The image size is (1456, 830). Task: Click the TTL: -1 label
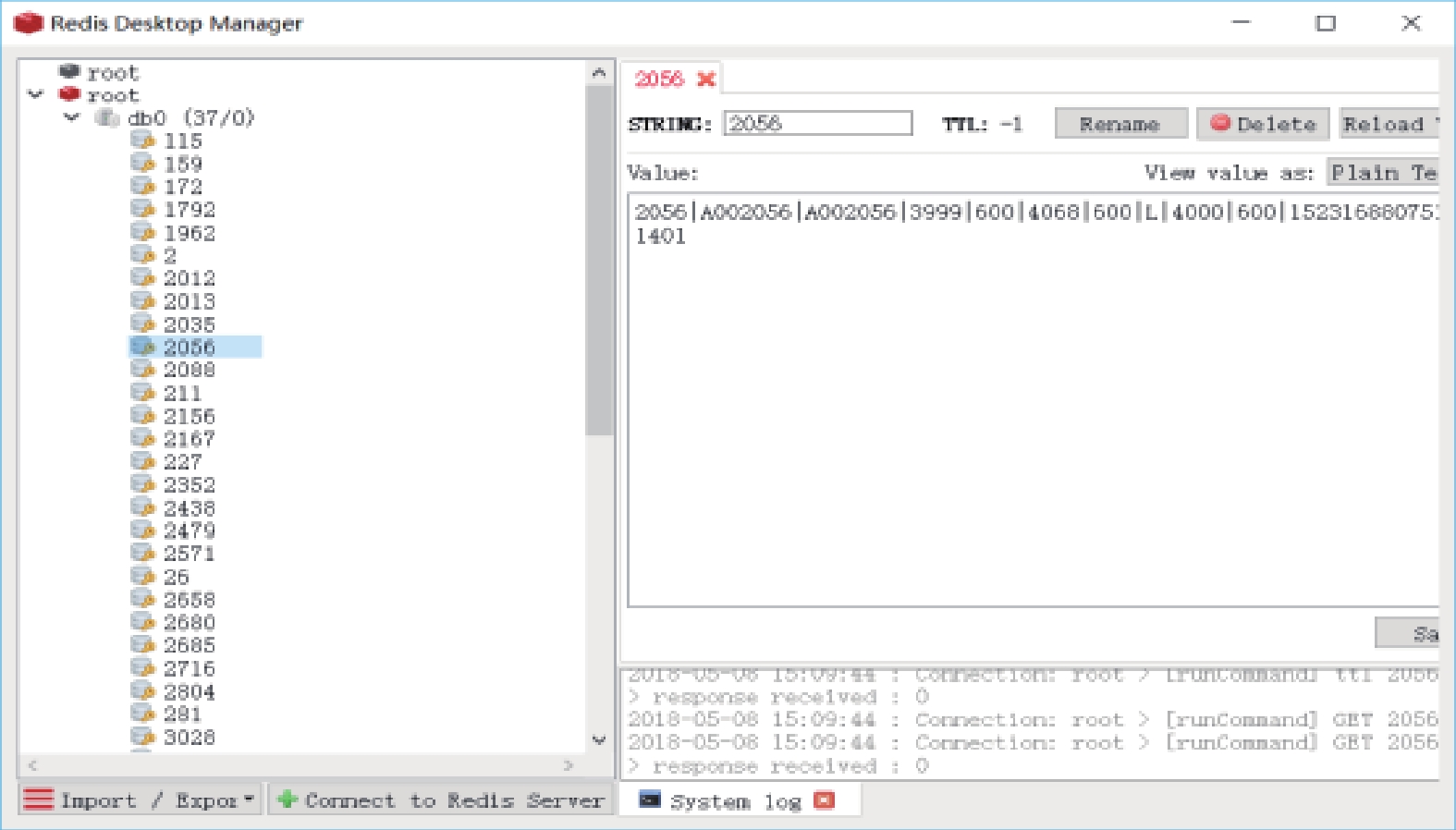tap(982, 124)
